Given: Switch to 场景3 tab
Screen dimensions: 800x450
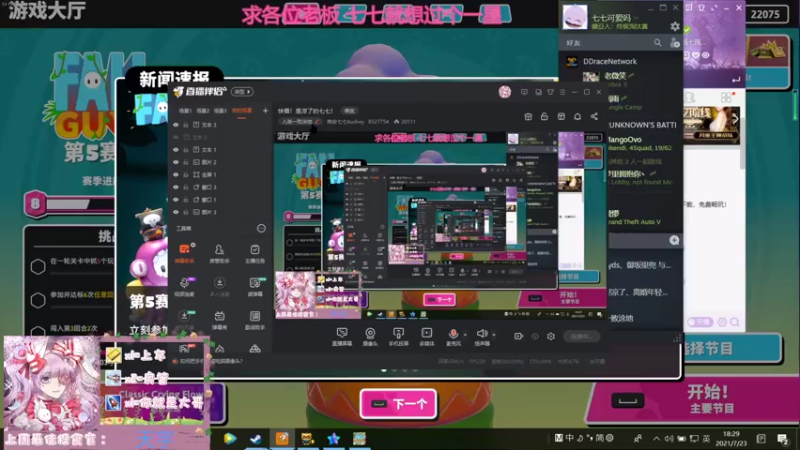Looking at the screenshot, I should pyautogui.click(x=220, y=111).
